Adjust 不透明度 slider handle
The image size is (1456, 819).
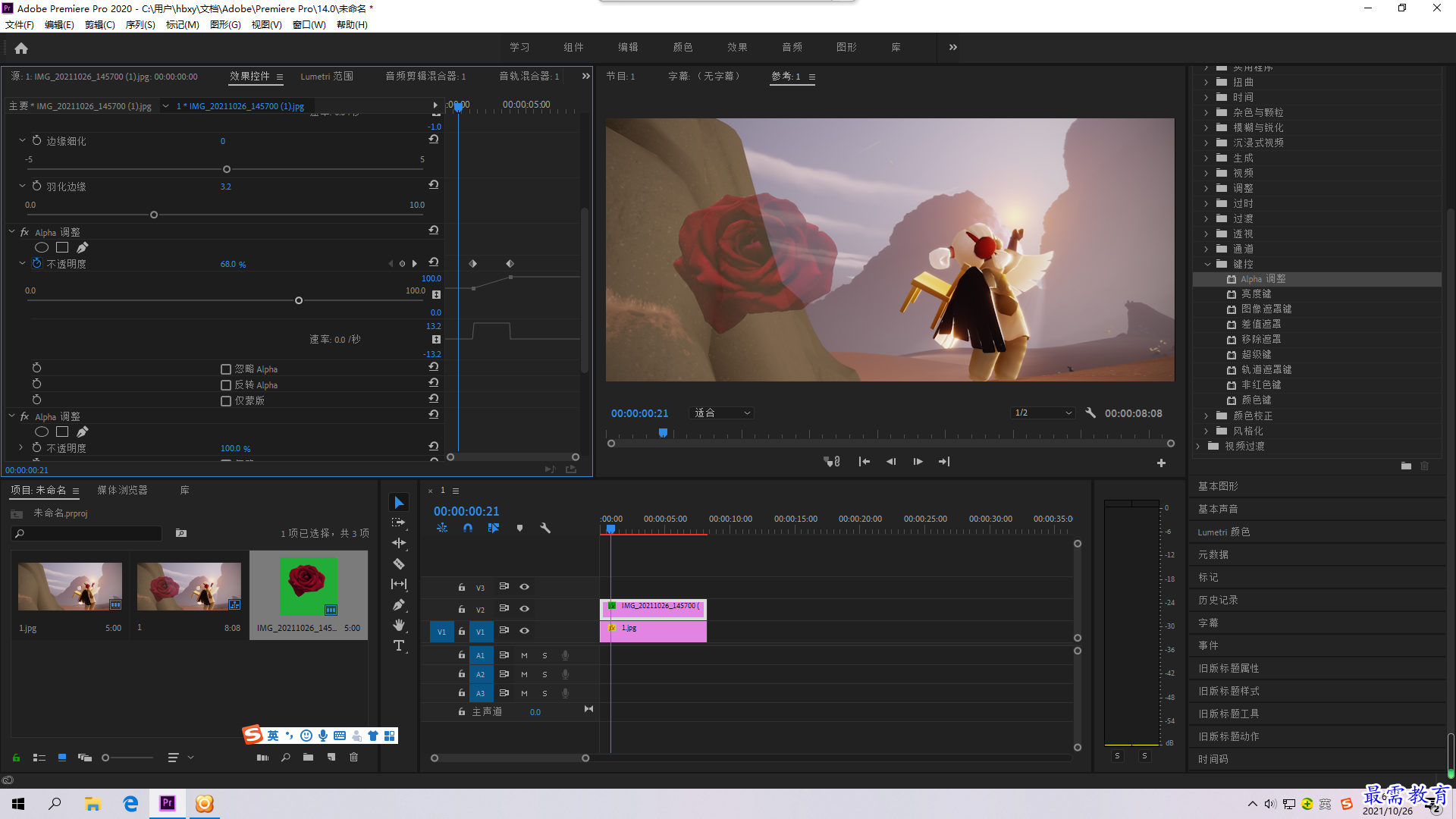click(299, 300)
